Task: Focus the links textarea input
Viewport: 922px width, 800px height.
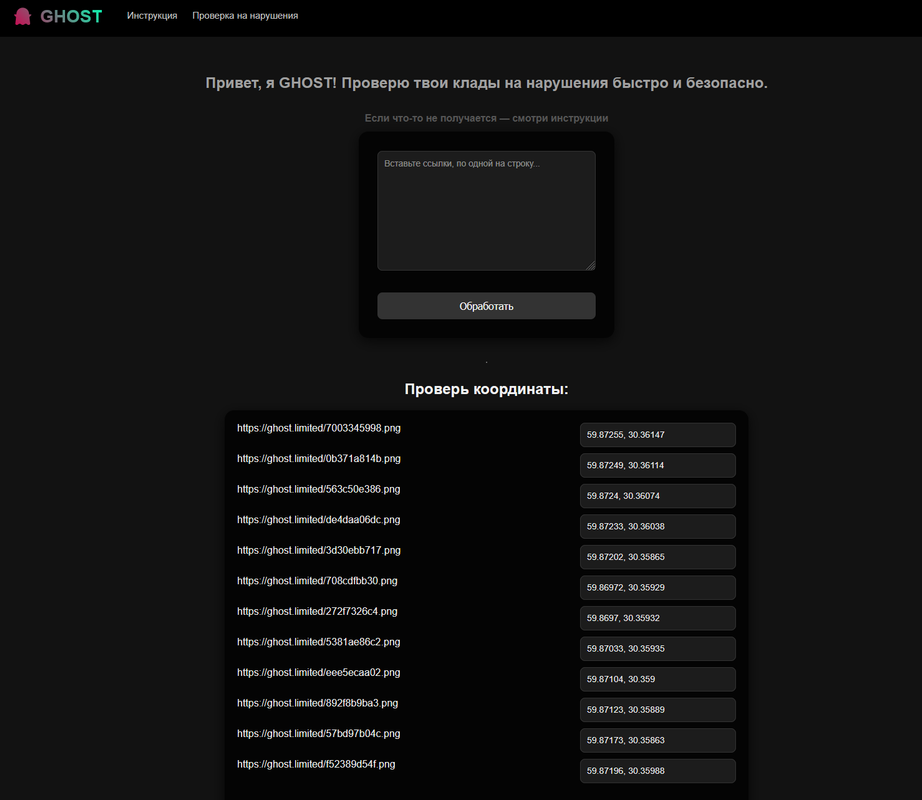Action: 486,211
